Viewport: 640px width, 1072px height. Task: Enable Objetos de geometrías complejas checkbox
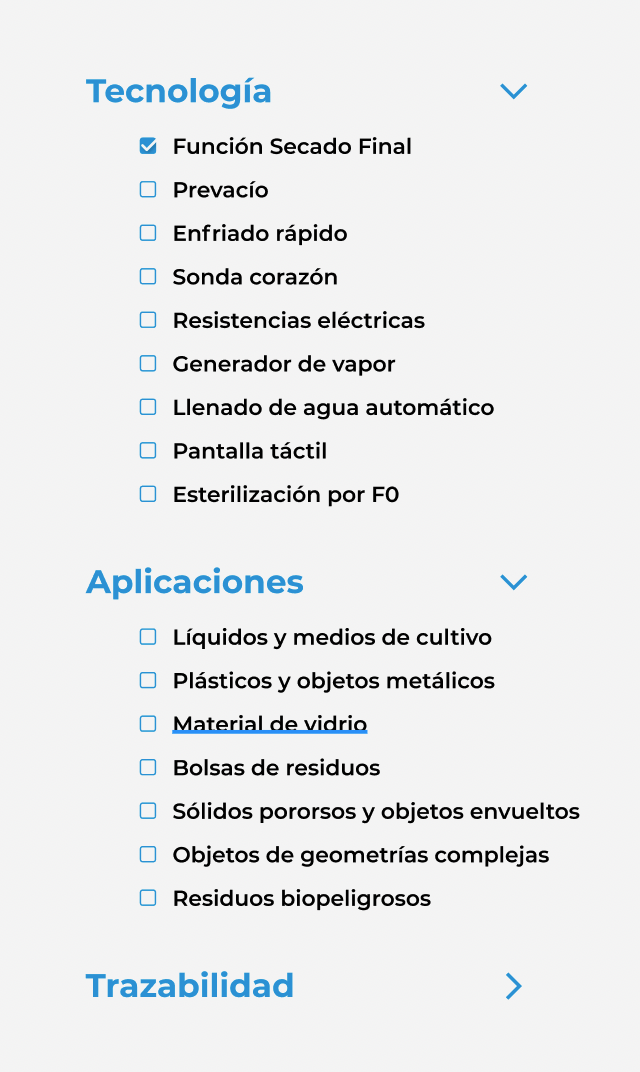(148, 854)
